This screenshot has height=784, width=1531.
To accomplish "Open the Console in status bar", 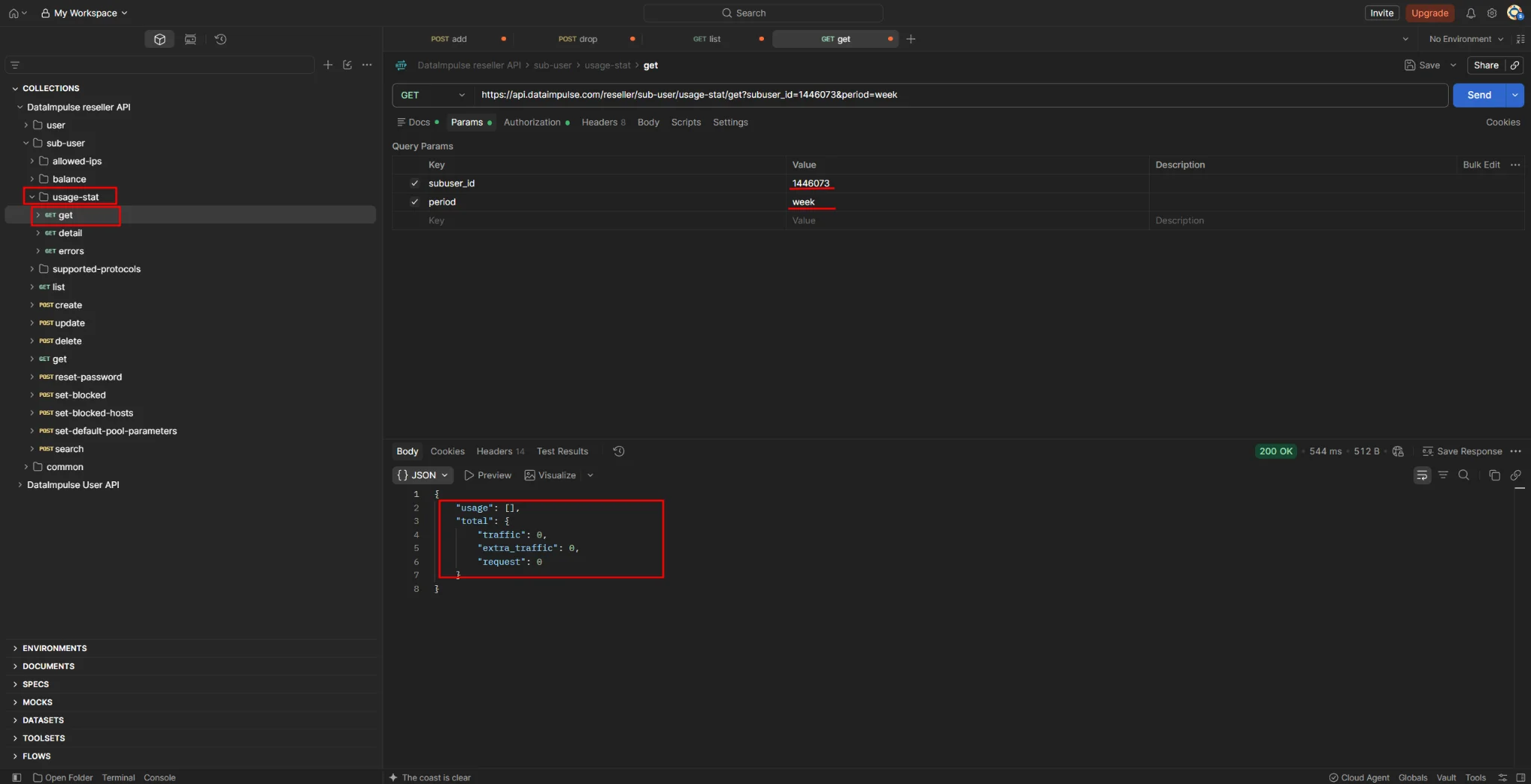I will click(x=159, y=777).
